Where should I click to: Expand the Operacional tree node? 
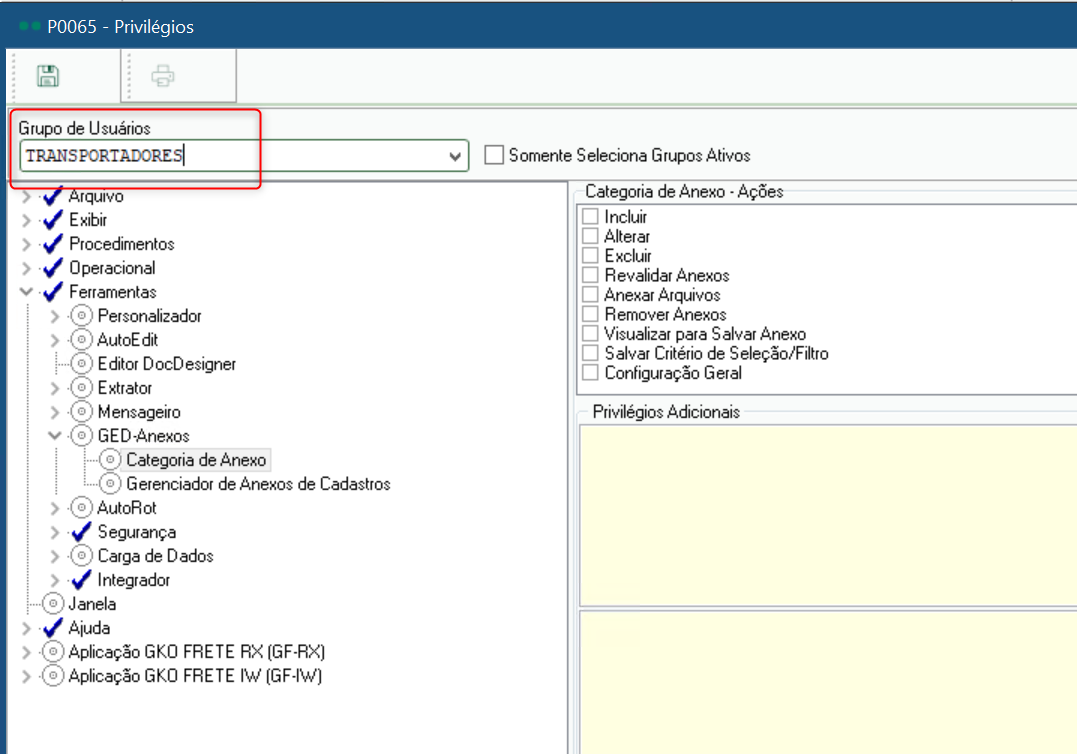tap(26, 269)
